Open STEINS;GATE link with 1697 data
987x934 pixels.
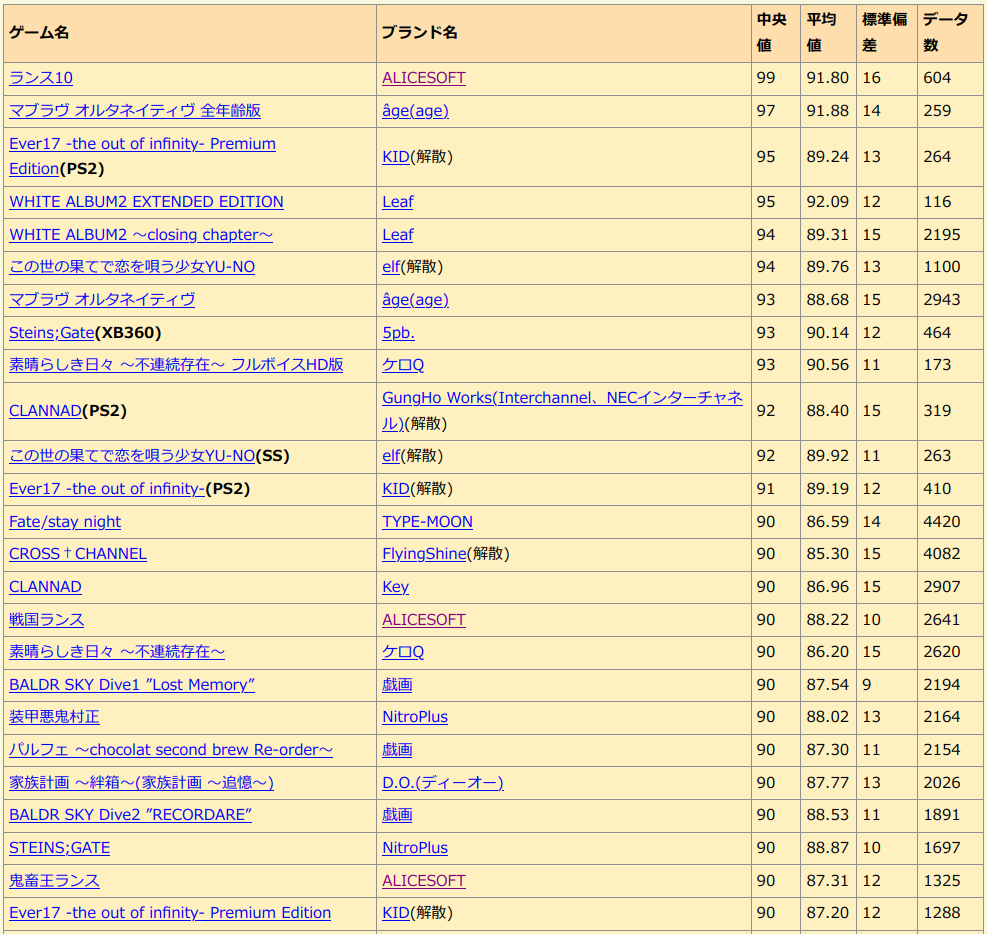[59, 848]
